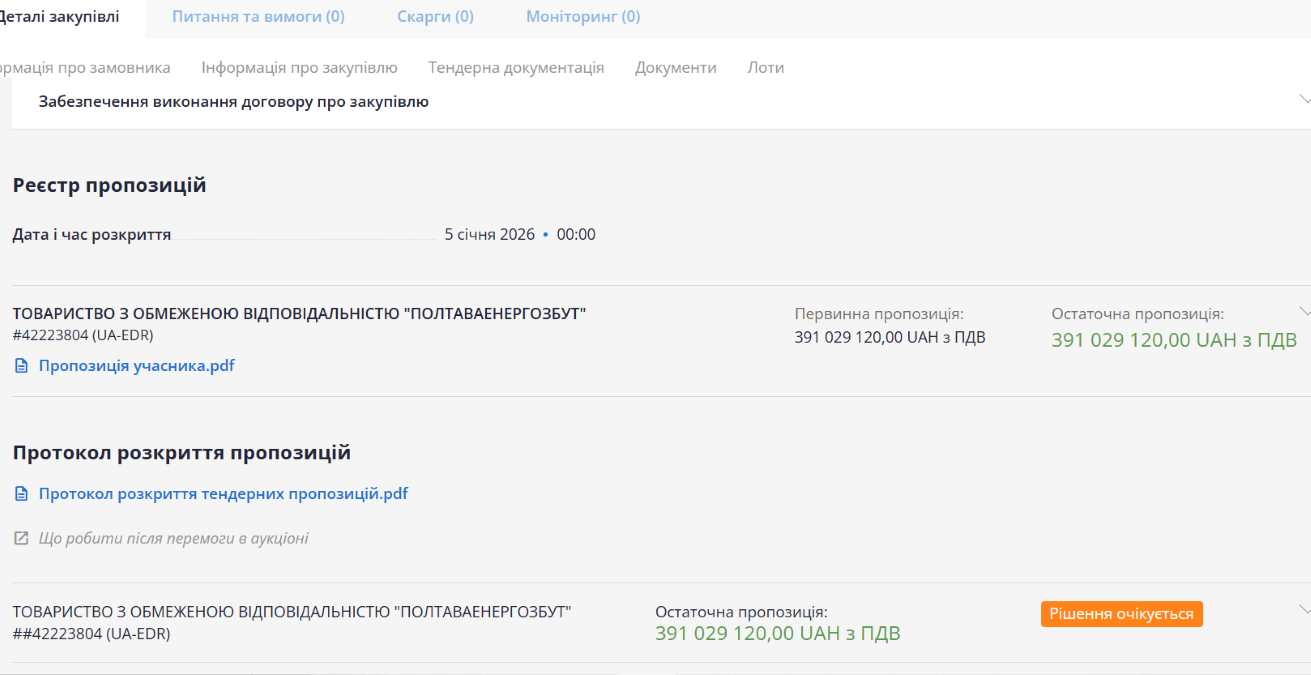Navigate to Документи section
This screenshot has height=675, width=1311.
[x=675, y=68]
